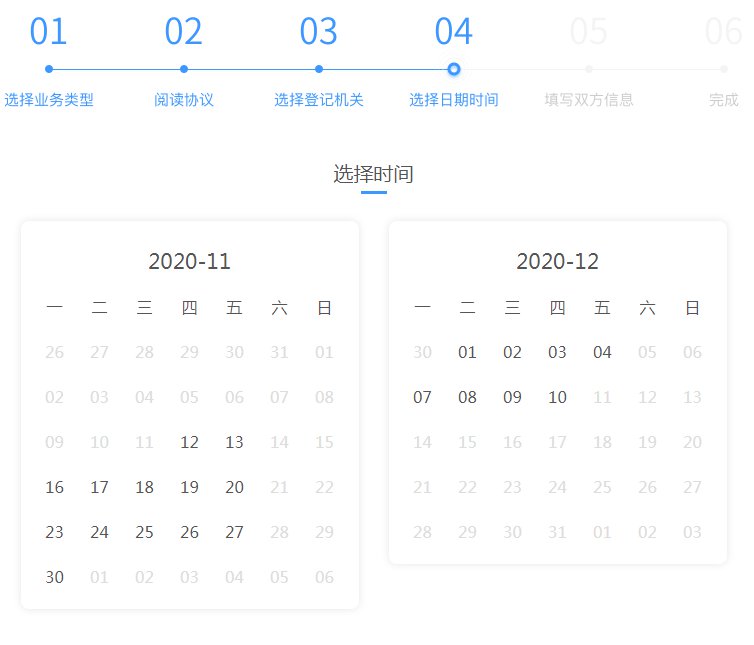754x645 pixels.
Task: Click the 2020-12 month title
Action: [x=557, y=262]
